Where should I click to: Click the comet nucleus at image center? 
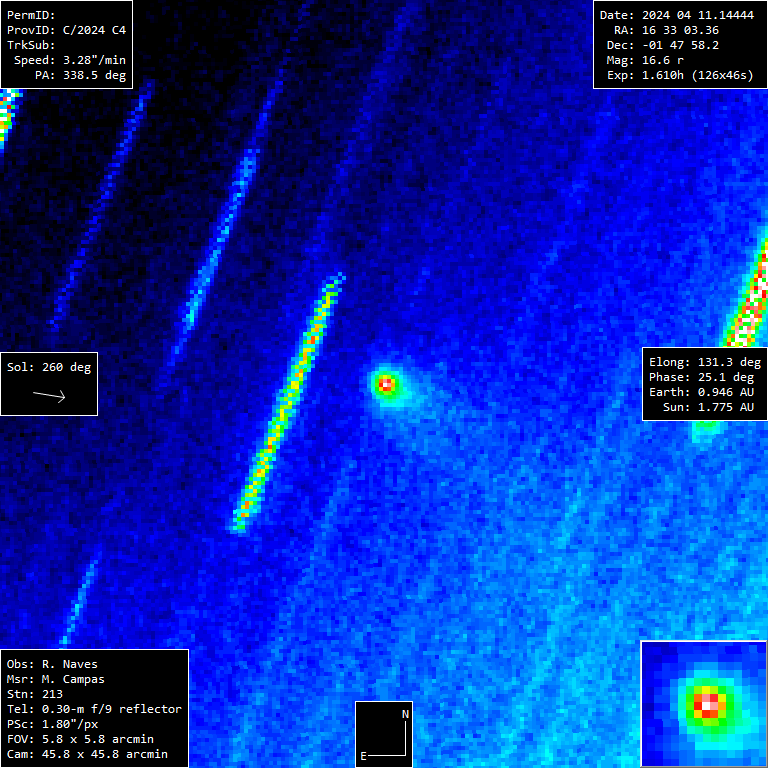click(x=386, y=385)
